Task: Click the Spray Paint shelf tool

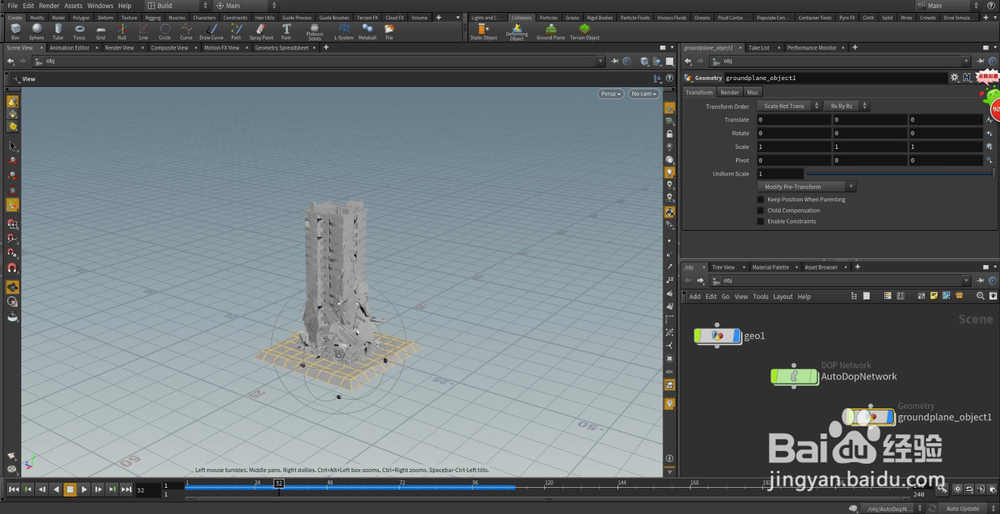Action: point(261,31)
